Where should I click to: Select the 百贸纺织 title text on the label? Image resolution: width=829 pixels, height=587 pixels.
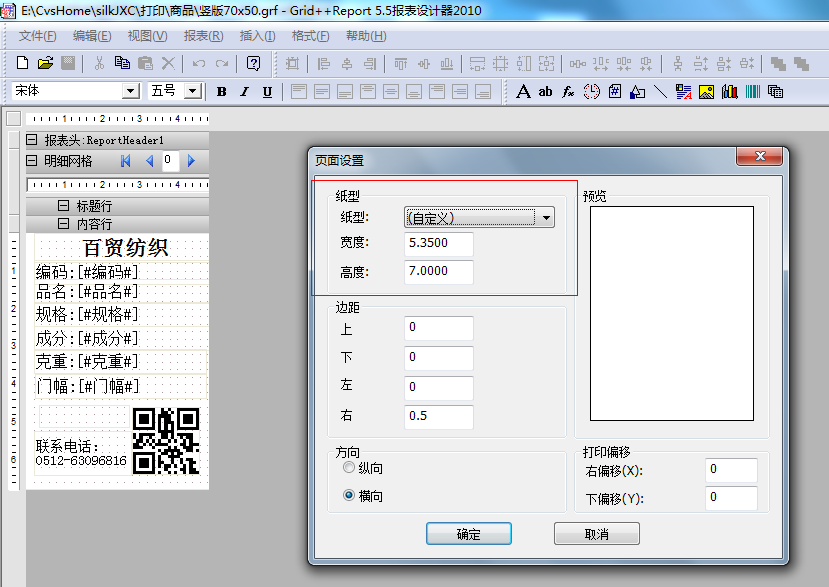125,247
